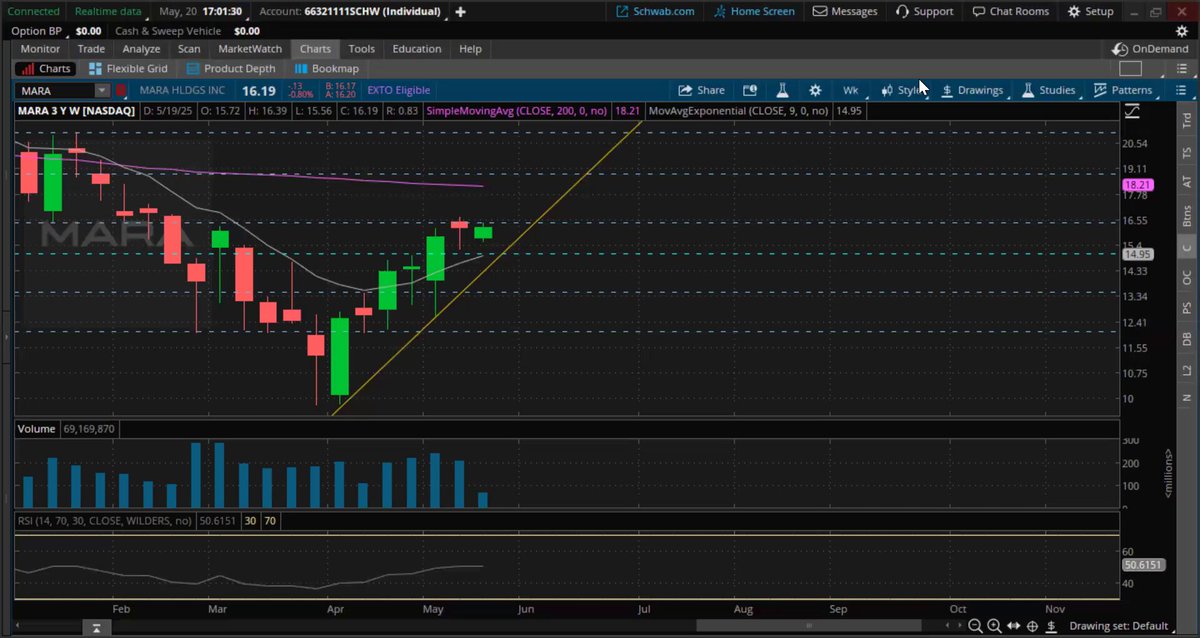Open Support menu
Viewport: 1200px width, 638px height.
pyautogui.click(x=925, y=12)
